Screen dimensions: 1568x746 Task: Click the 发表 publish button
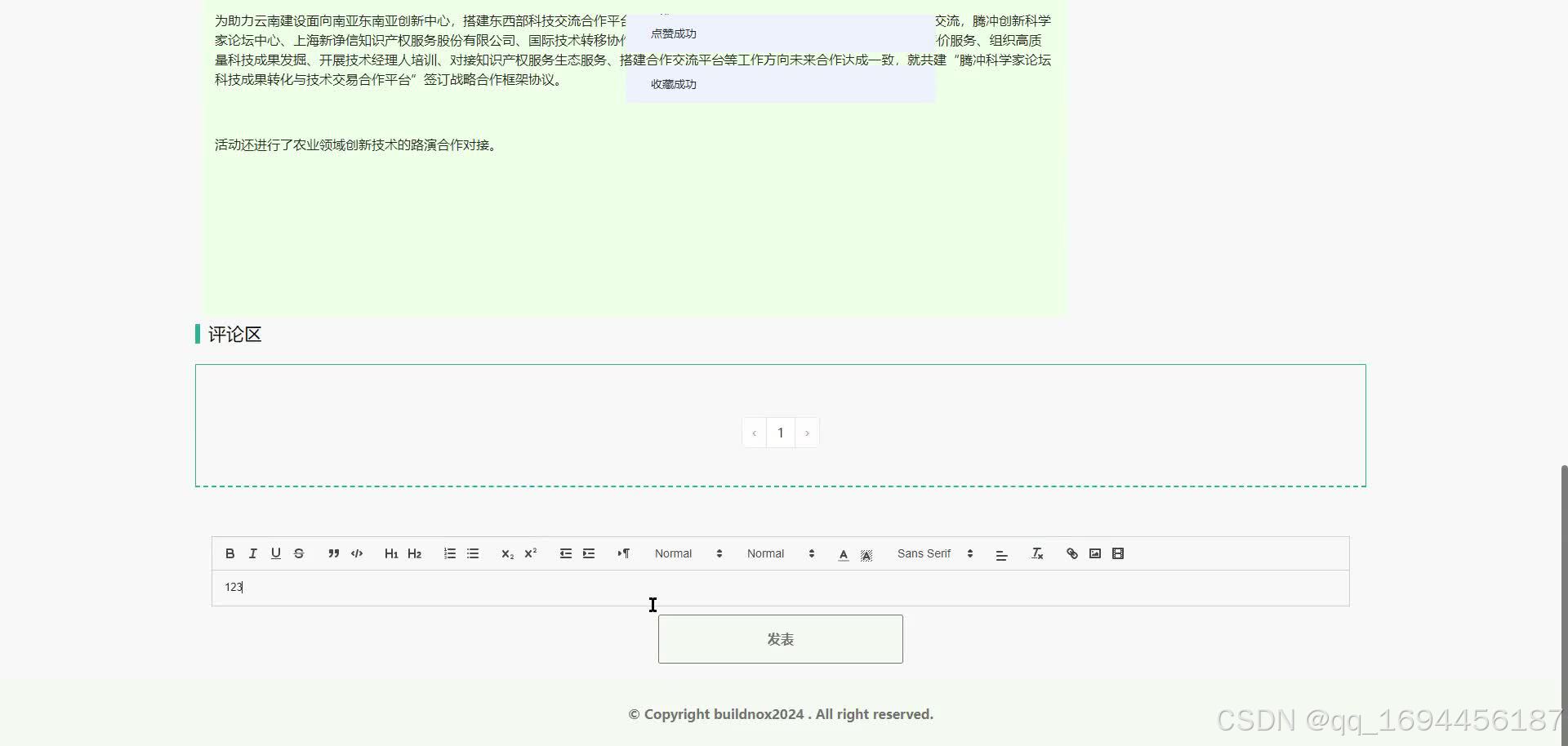tap(781, 639)
